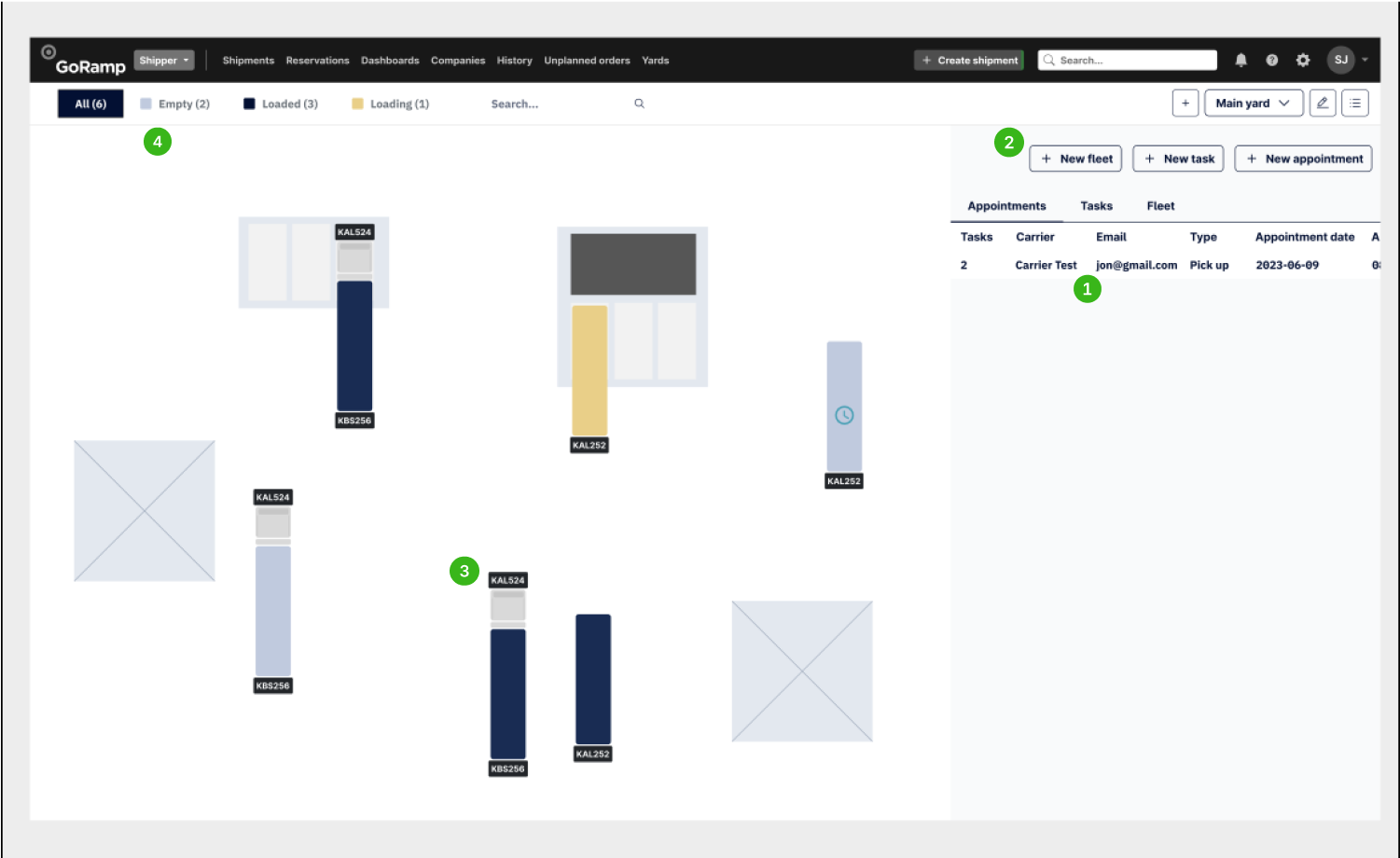
Task: Click the top bar Search field
Action: [x=1127, y=61]
